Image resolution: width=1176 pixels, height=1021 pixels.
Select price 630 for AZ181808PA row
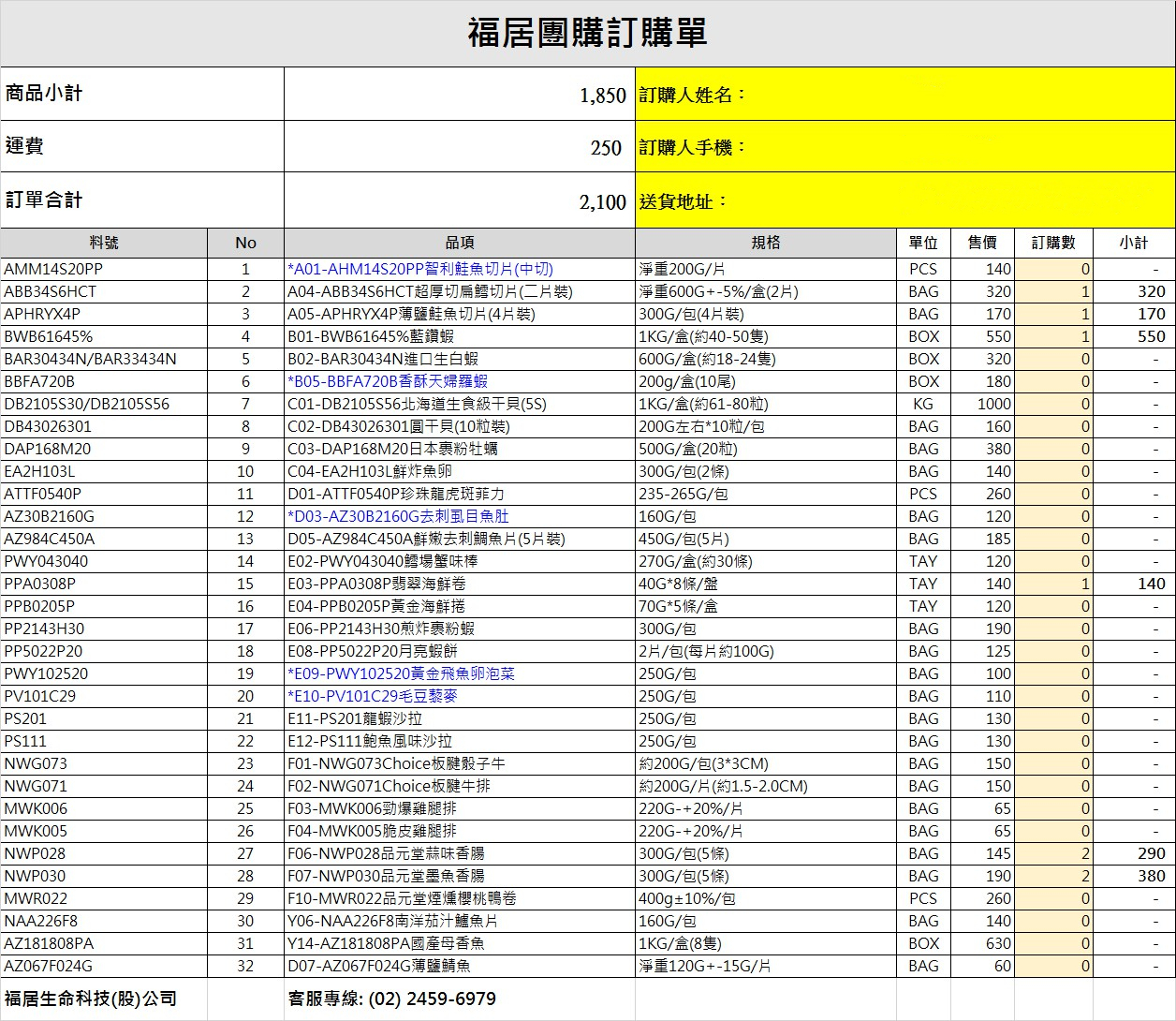(999, 943)
